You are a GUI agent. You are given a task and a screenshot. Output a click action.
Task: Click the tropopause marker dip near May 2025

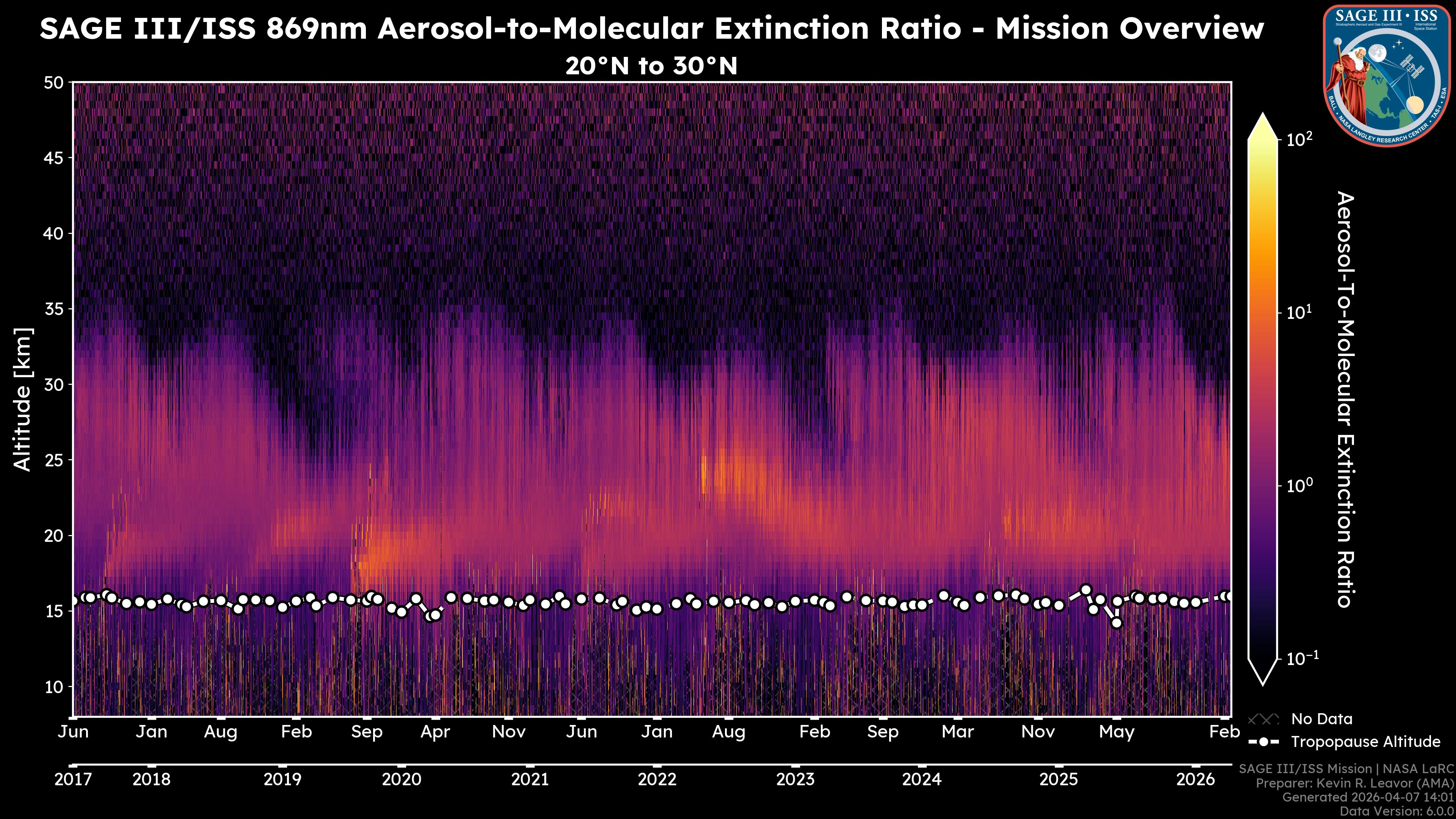(x=1116, y=623)
